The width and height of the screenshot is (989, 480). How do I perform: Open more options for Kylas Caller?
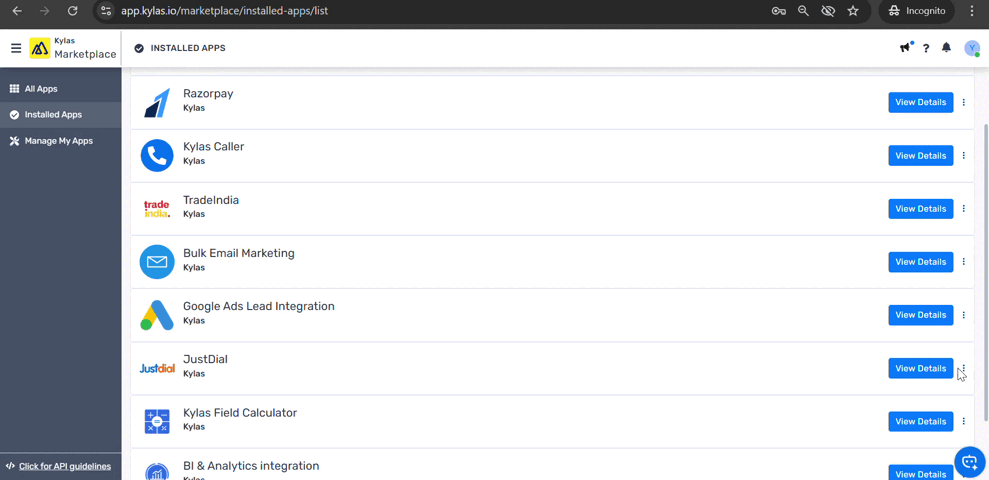(964, 156)
